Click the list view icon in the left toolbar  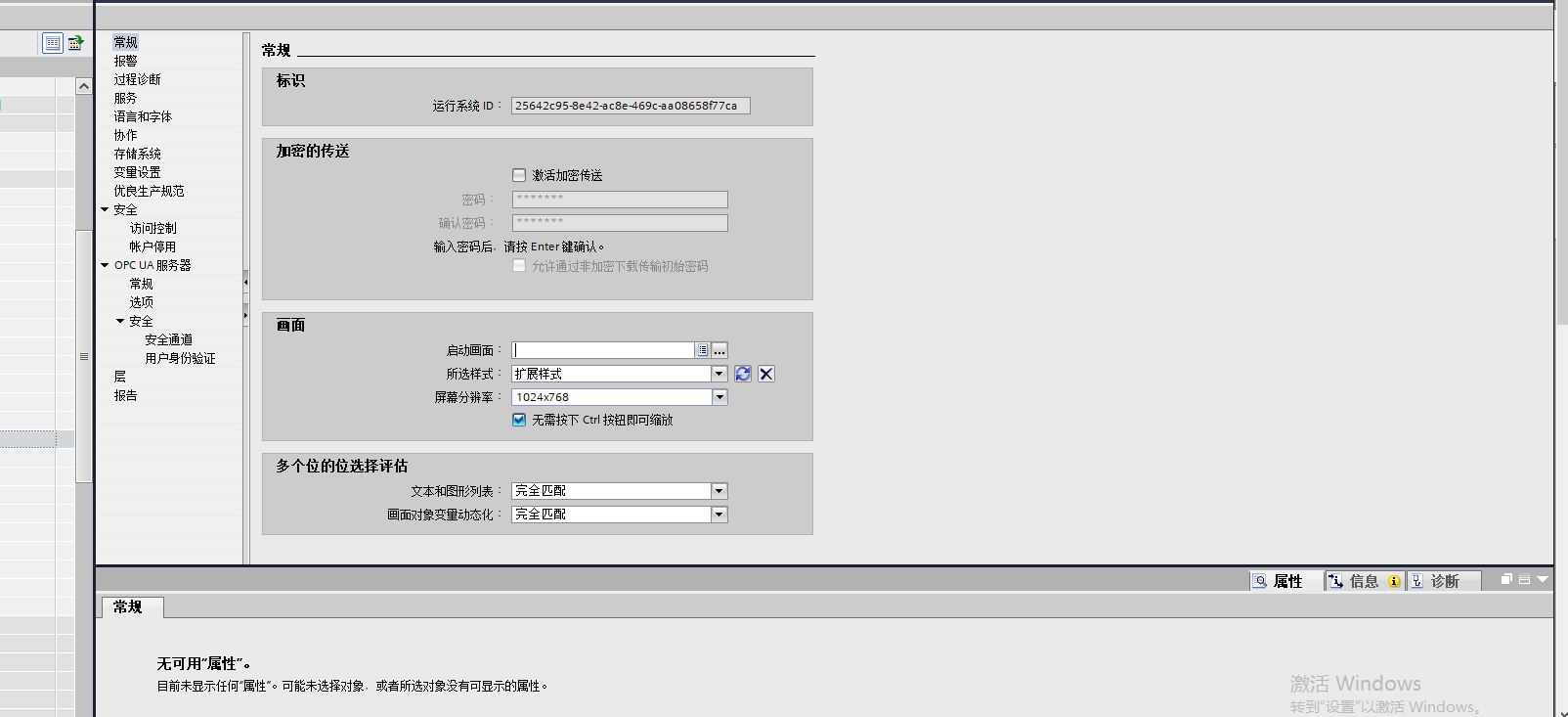click(53, 42)
